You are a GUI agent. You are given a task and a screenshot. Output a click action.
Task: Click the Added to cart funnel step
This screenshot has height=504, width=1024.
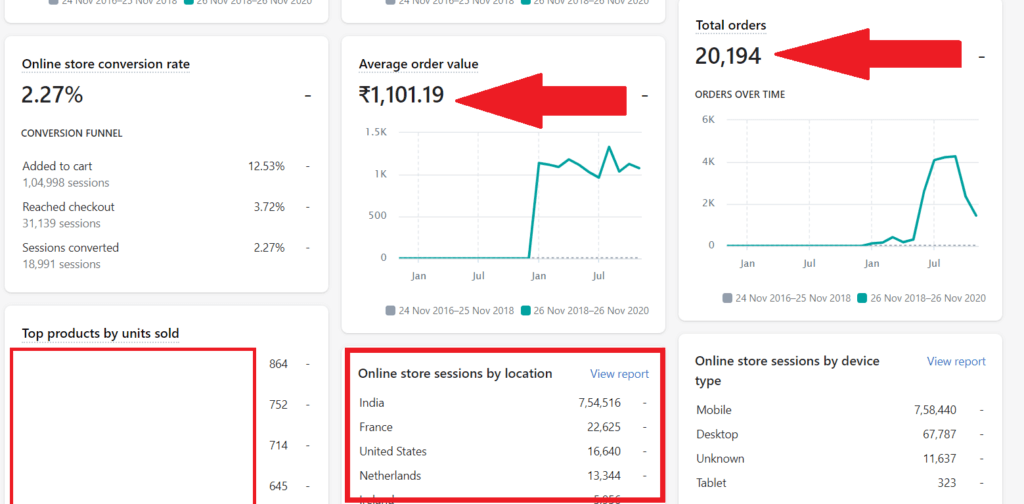[x=57, y=166]
